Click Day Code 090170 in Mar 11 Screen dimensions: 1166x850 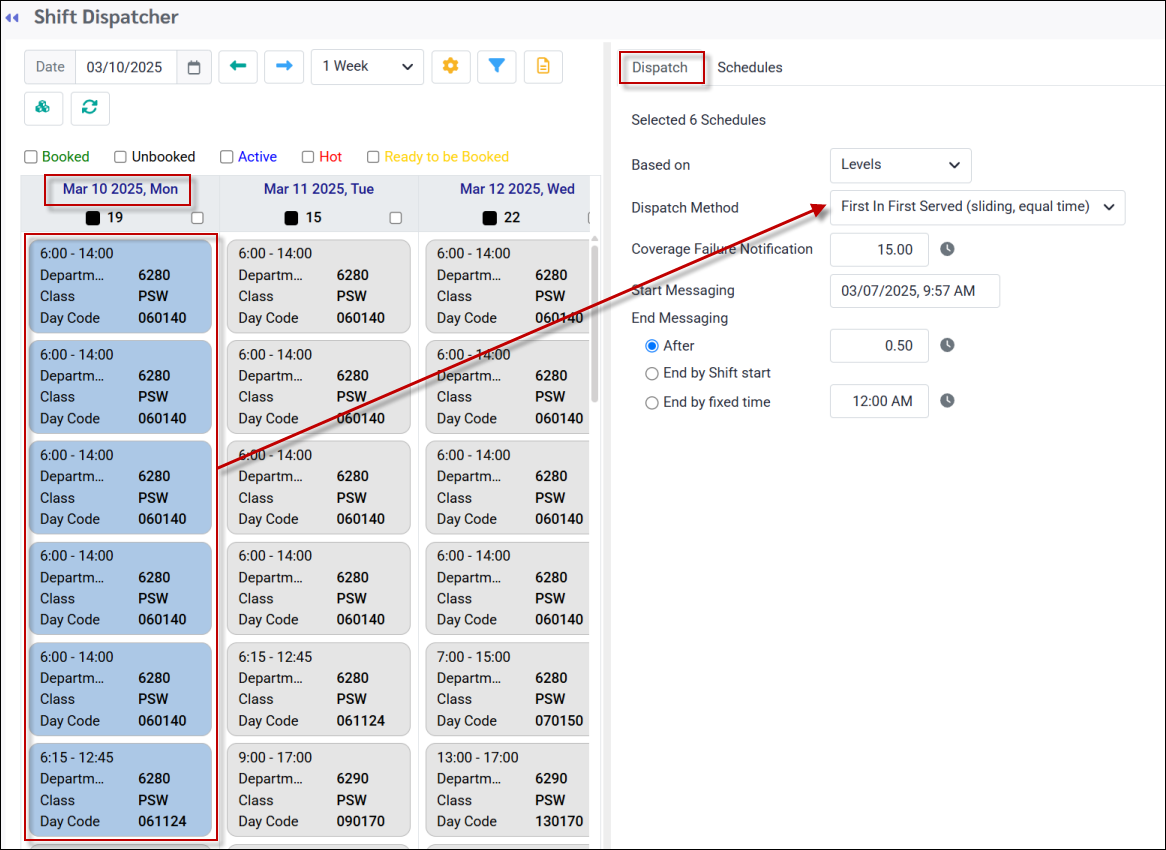click(x=361, y=822)
